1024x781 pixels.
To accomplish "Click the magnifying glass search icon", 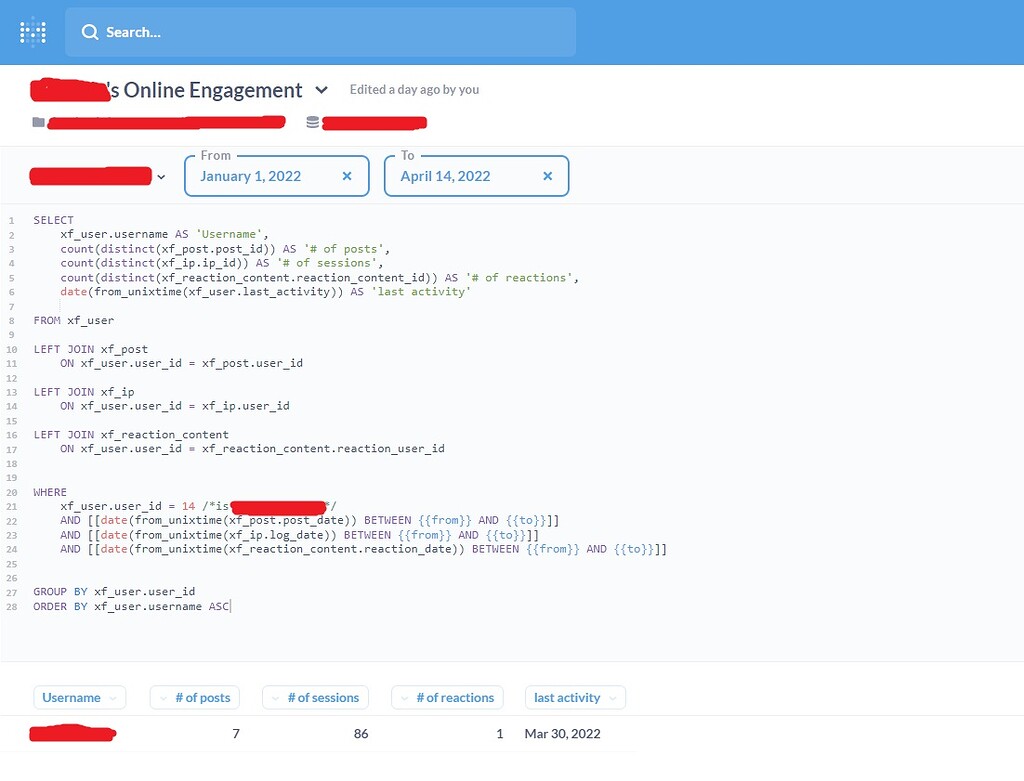I will point(89,31).
